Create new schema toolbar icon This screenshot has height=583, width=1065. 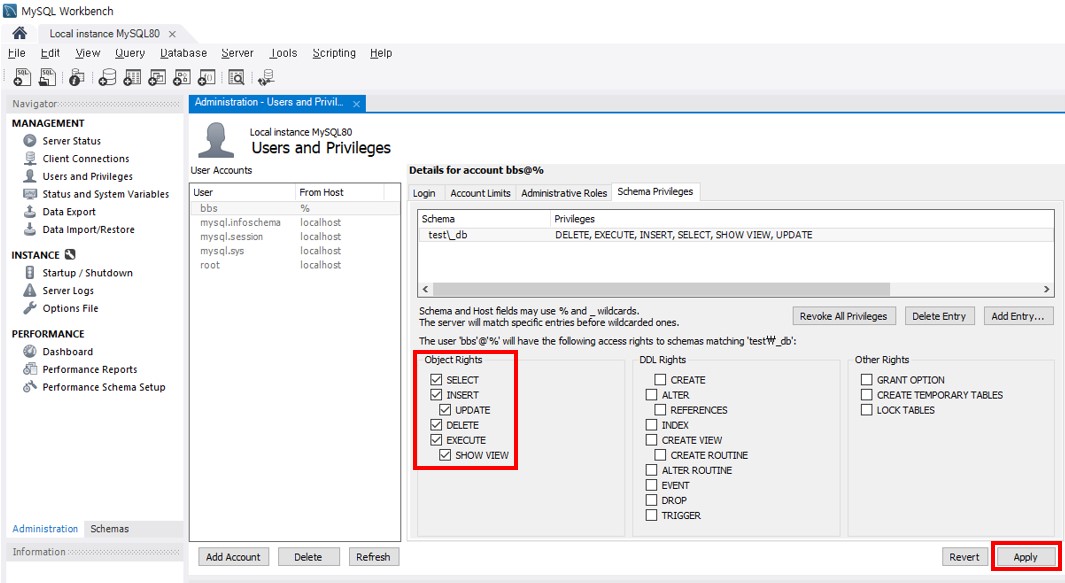[x=107, y=77]
